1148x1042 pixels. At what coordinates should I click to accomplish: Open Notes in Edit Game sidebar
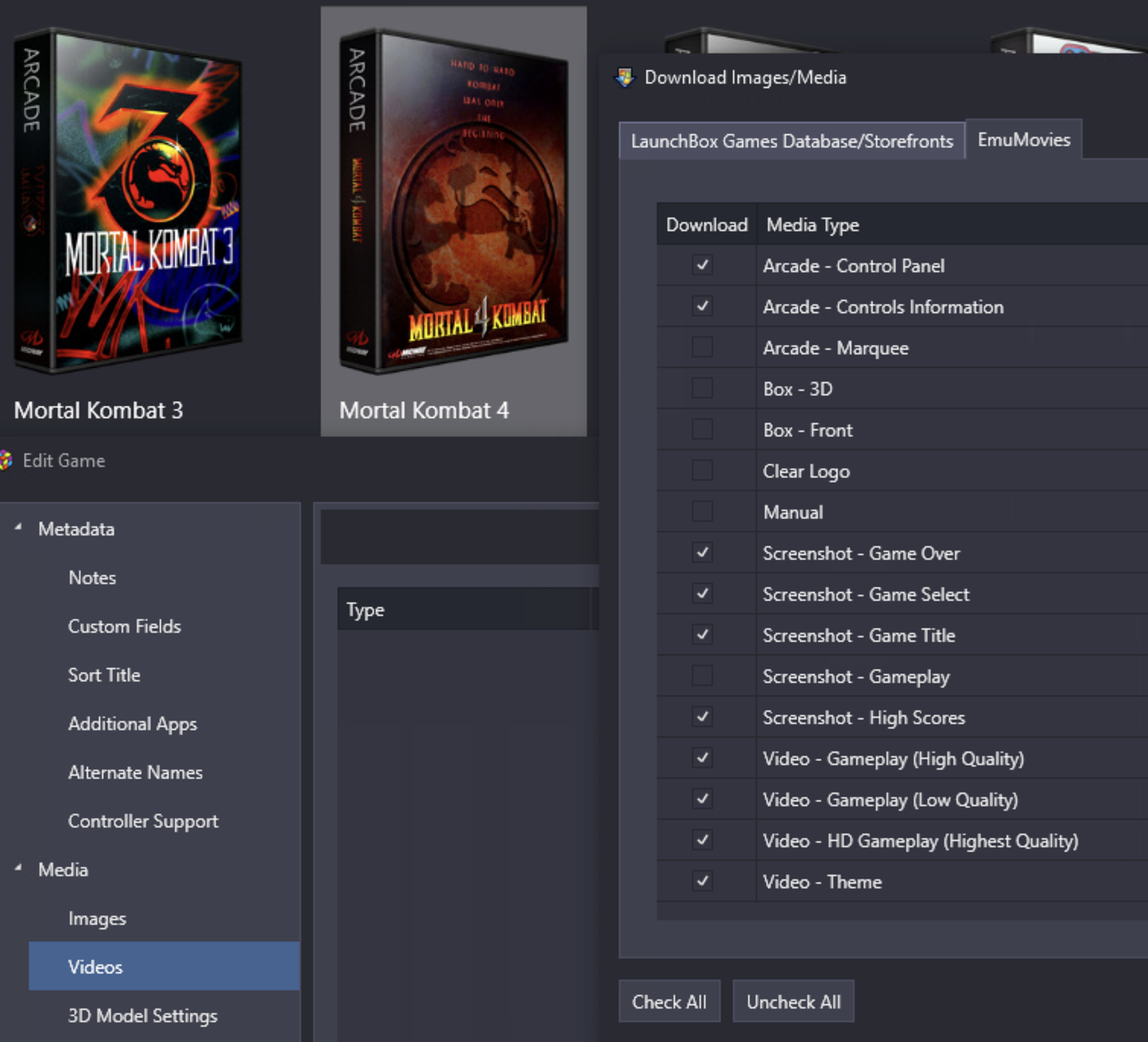point(92,578)
